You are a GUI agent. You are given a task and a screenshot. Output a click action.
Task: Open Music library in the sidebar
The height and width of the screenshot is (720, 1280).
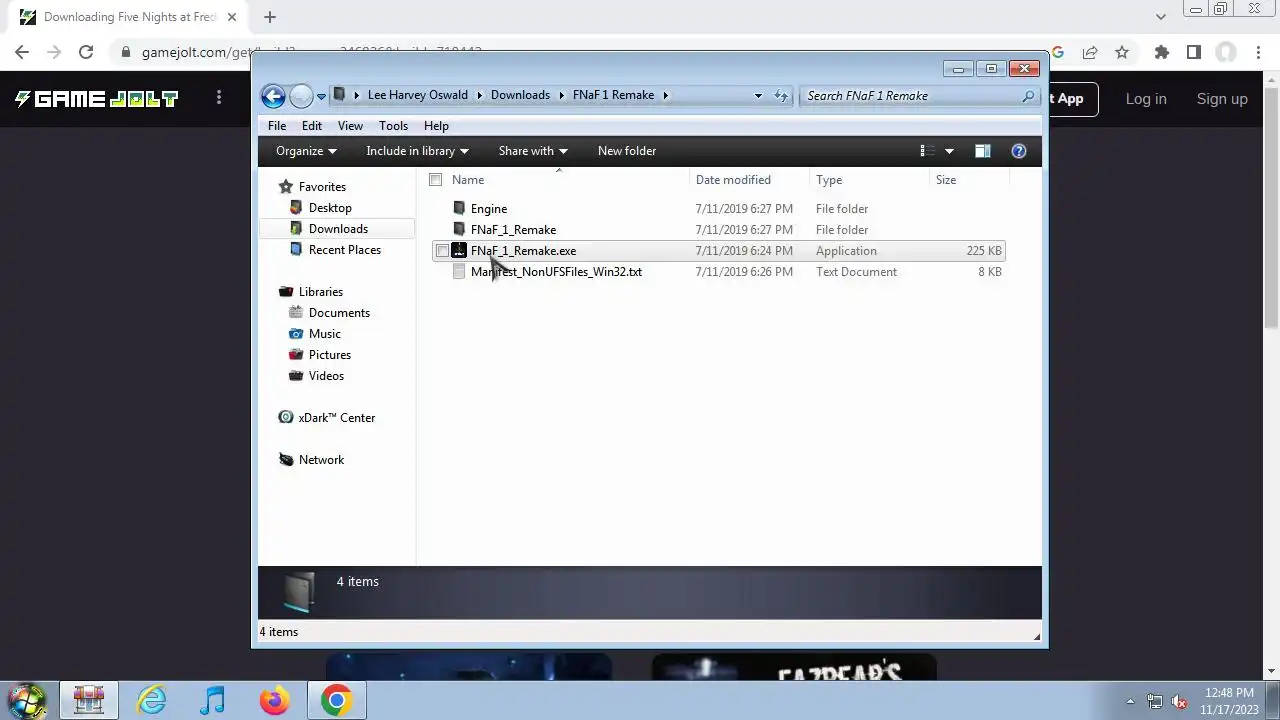coord(325,334)
